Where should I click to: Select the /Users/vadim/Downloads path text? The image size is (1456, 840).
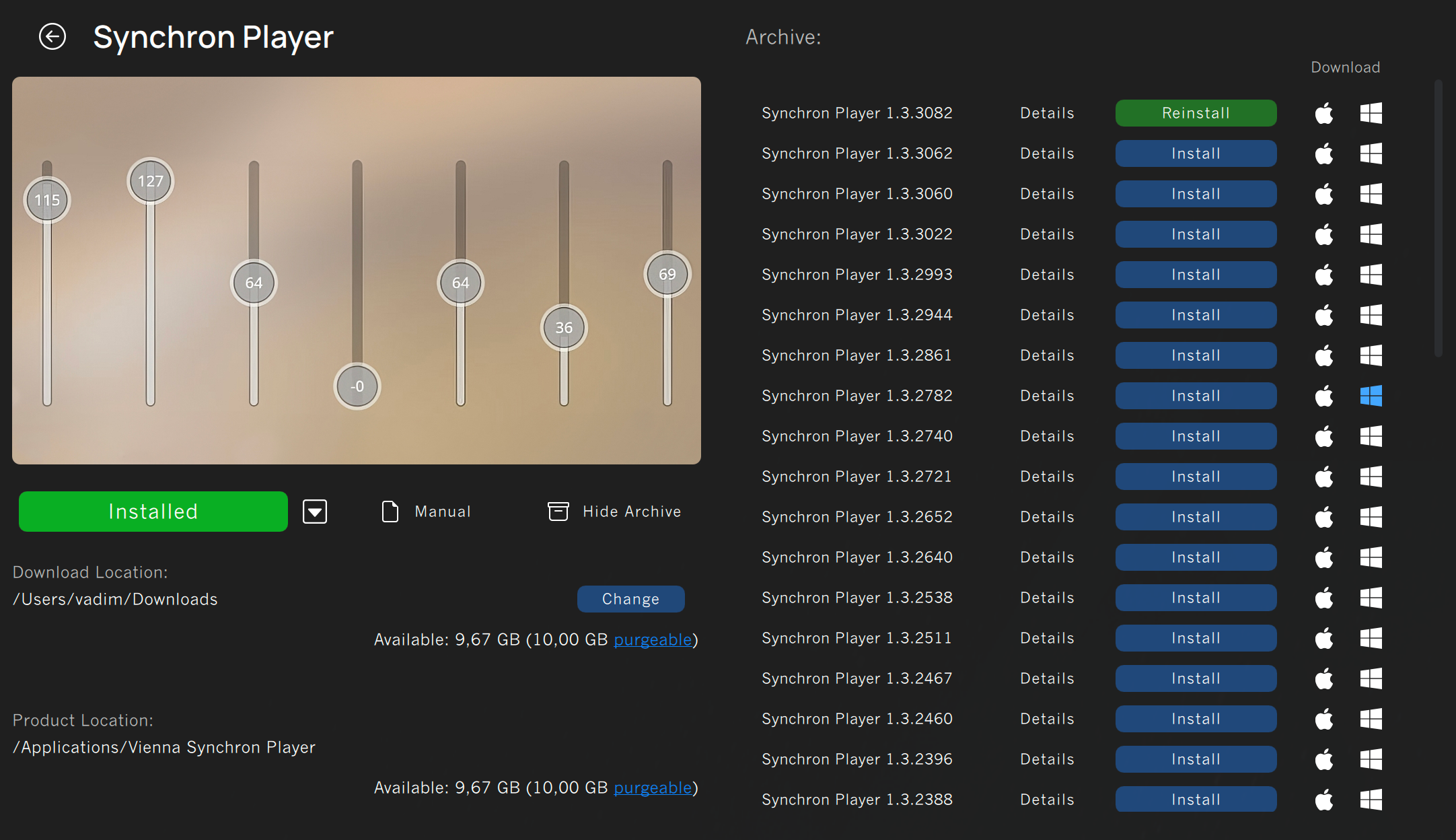pos(115,599)
